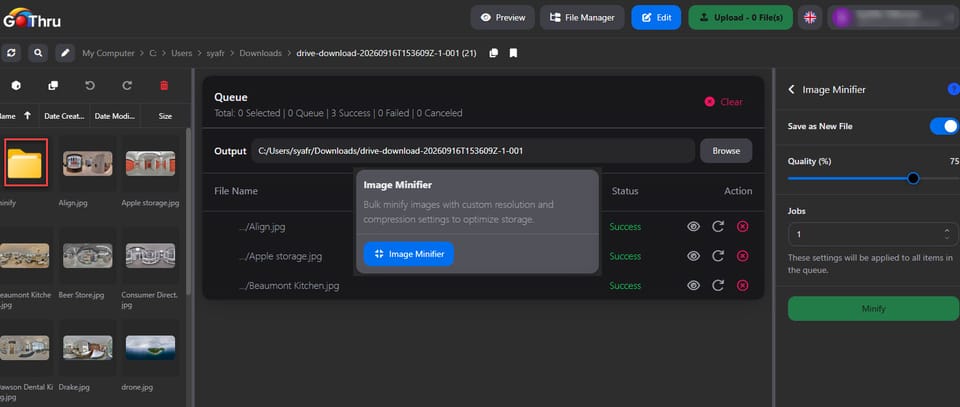Click the pencil edit path icon
Screen dimensions: 960x407
click(x=65, y=53)
